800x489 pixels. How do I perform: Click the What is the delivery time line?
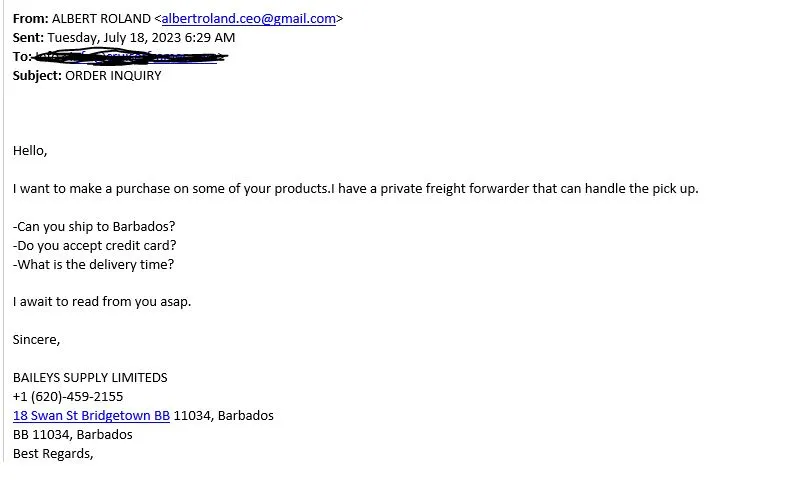tap(93, 264)
